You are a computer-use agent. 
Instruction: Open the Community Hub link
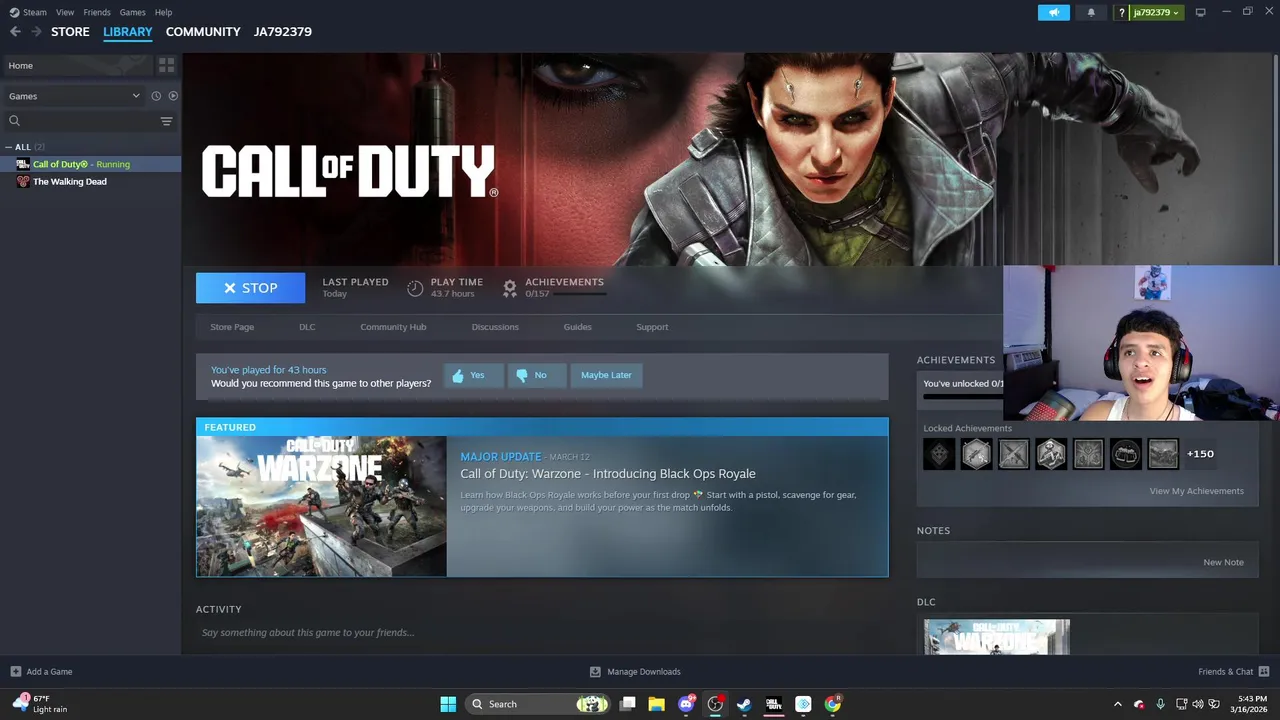[x=393, y=327]
